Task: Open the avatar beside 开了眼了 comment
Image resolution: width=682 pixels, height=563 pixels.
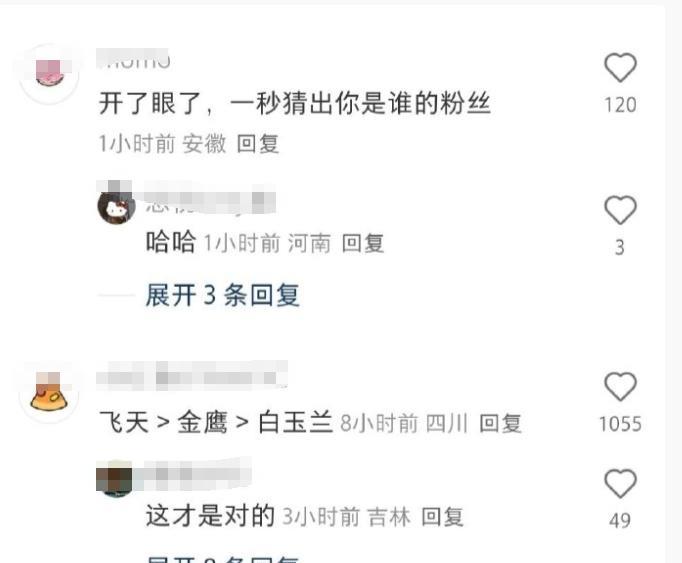Action: [49, 74]
